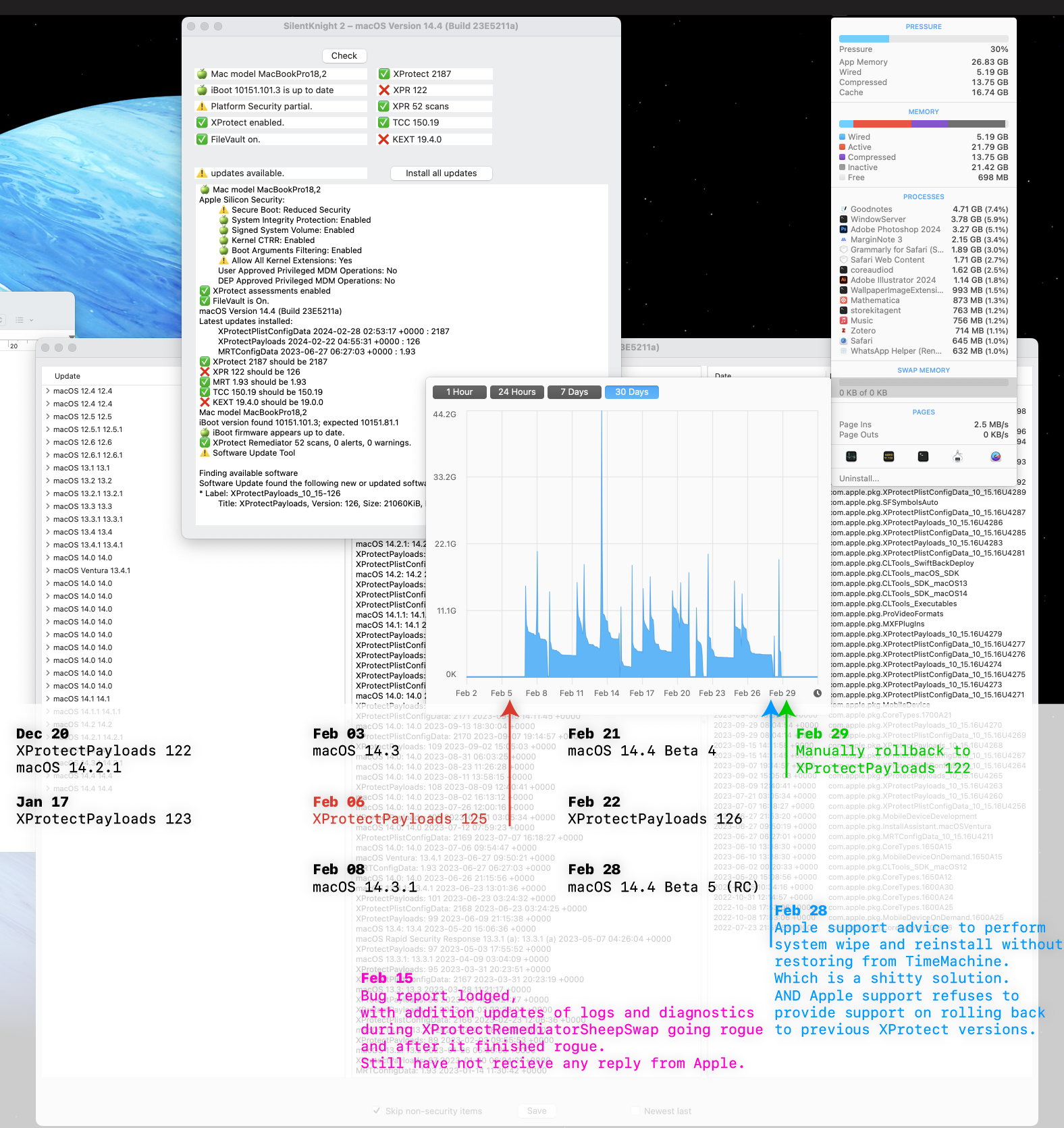Click Uninstall... in the memory panel
Viewport: 1064px width, 1128px height.
pos(859,479)
